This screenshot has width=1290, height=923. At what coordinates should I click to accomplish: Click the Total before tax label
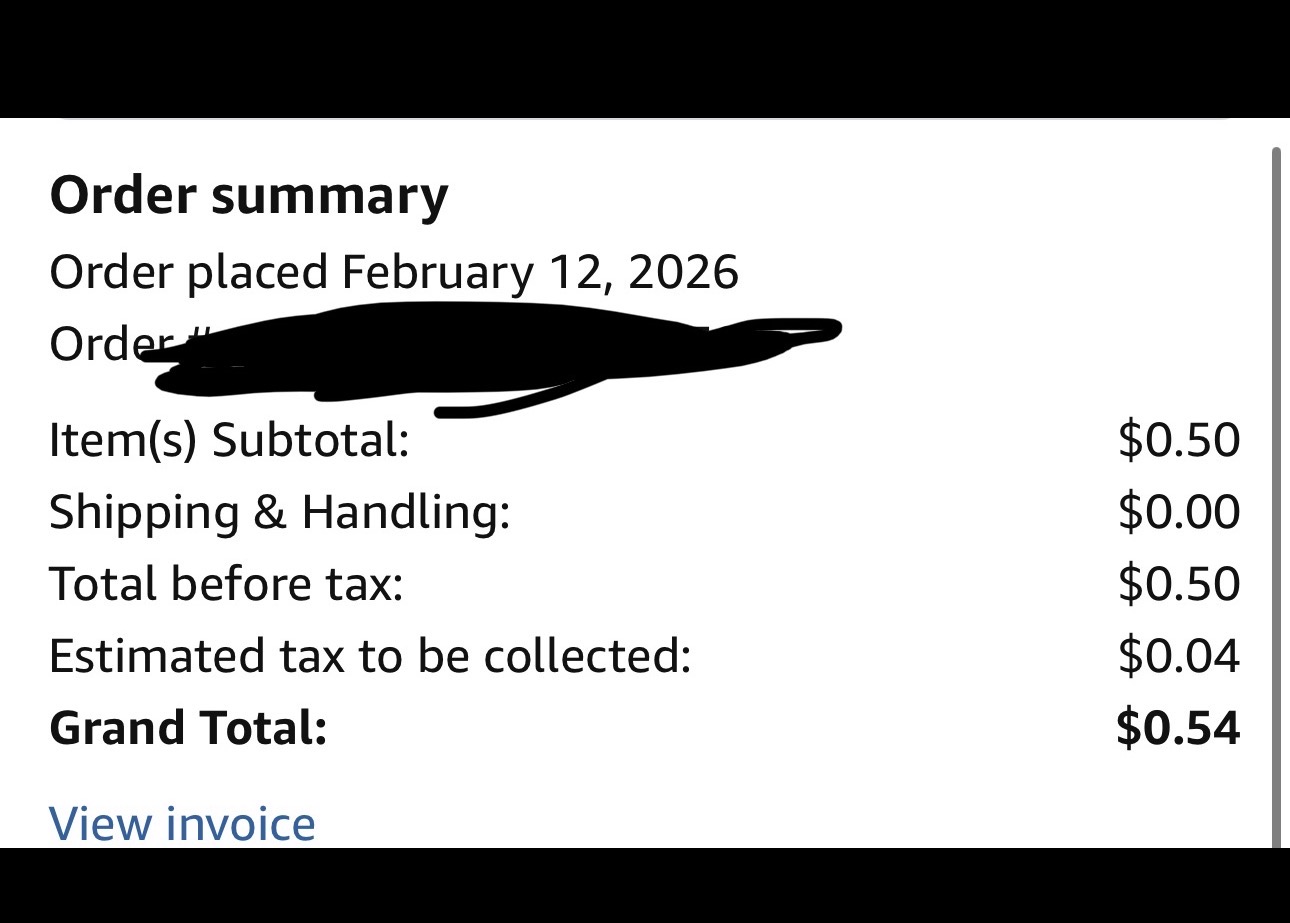tap(226, 584)
